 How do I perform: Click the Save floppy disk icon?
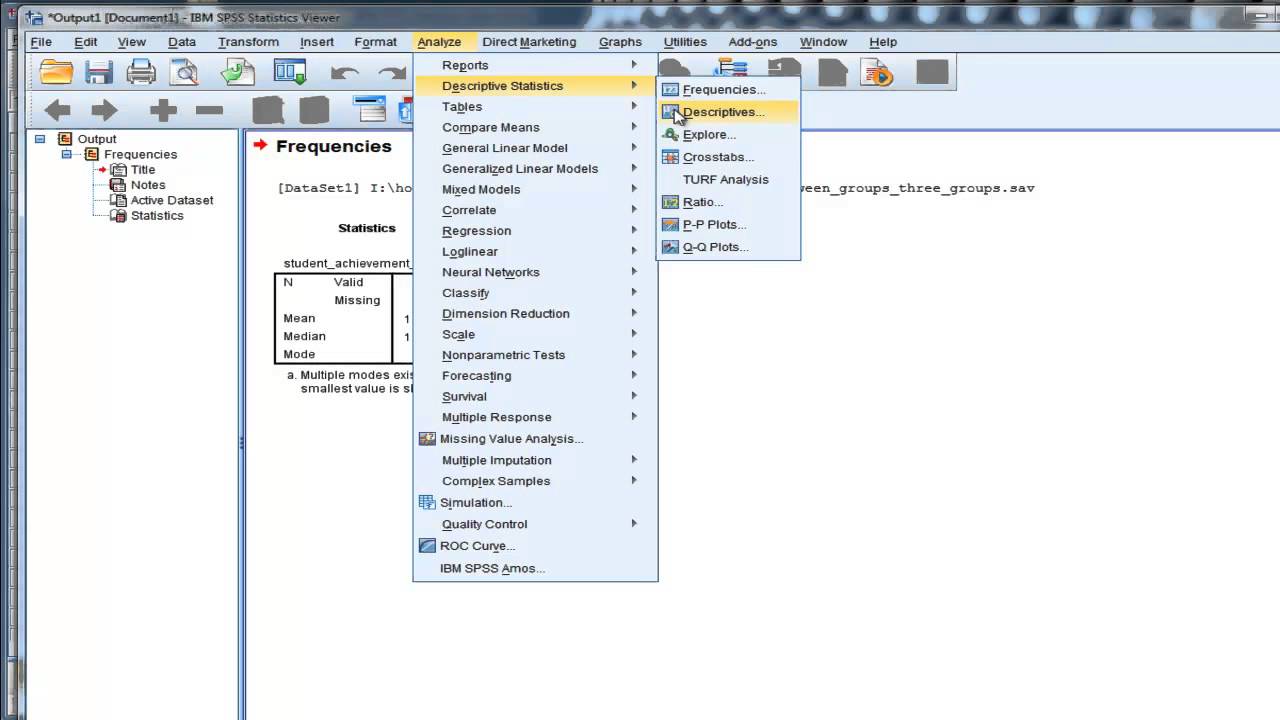(98, 72)
